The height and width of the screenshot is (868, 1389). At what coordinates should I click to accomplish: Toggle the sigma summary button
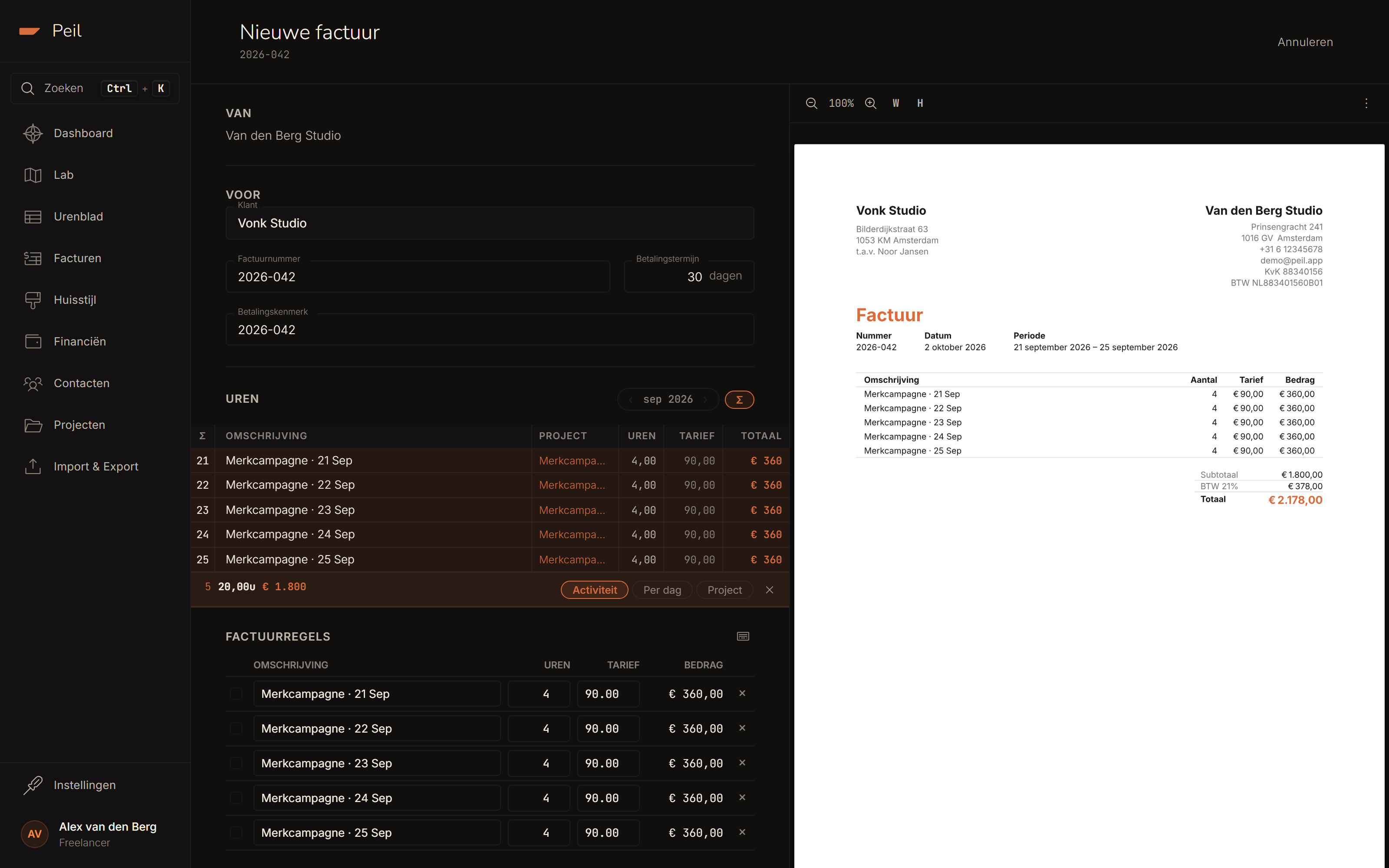pyautogui.click(x=739, y=400)
